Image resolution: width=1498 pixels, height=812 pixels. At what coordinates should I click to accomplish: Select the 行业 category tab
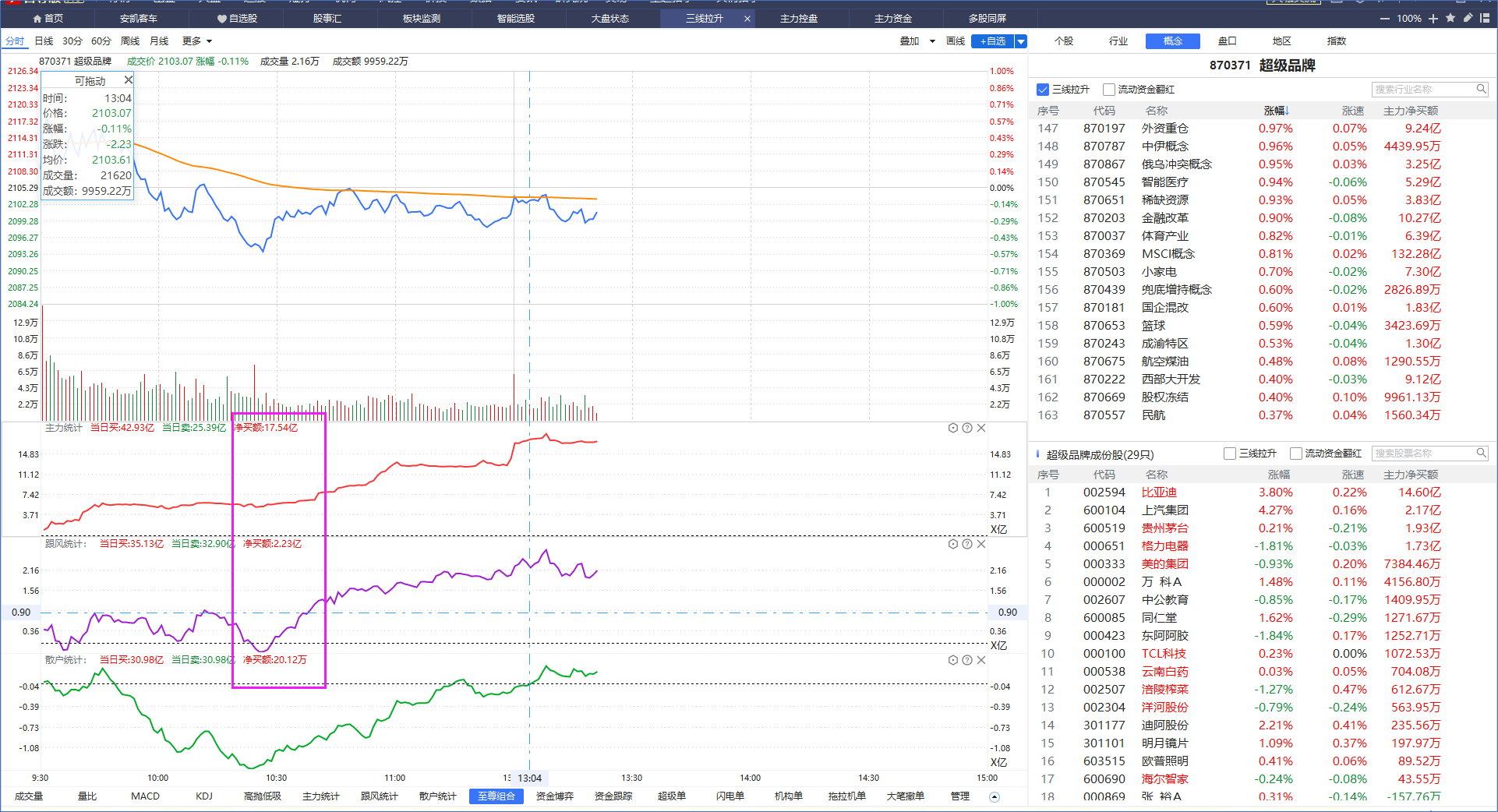[1118, 41]
